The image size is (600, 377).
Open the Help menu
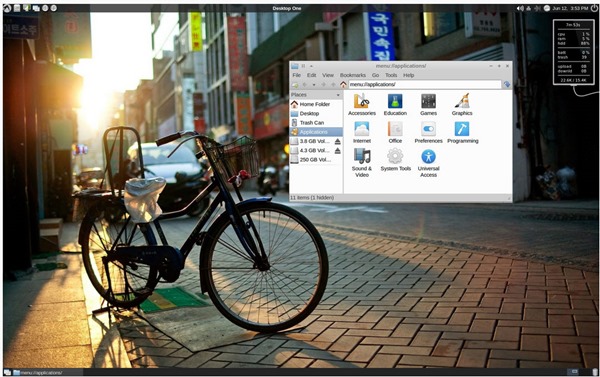coord(408,75)
